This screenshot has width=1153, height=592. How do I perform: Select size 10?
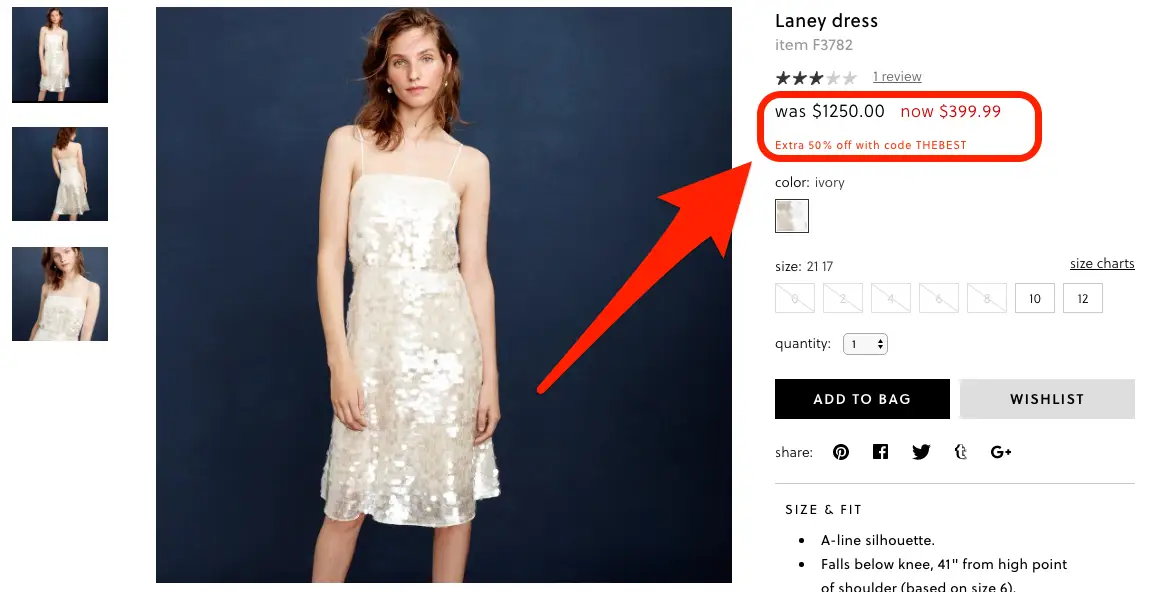click(1035, 299)
